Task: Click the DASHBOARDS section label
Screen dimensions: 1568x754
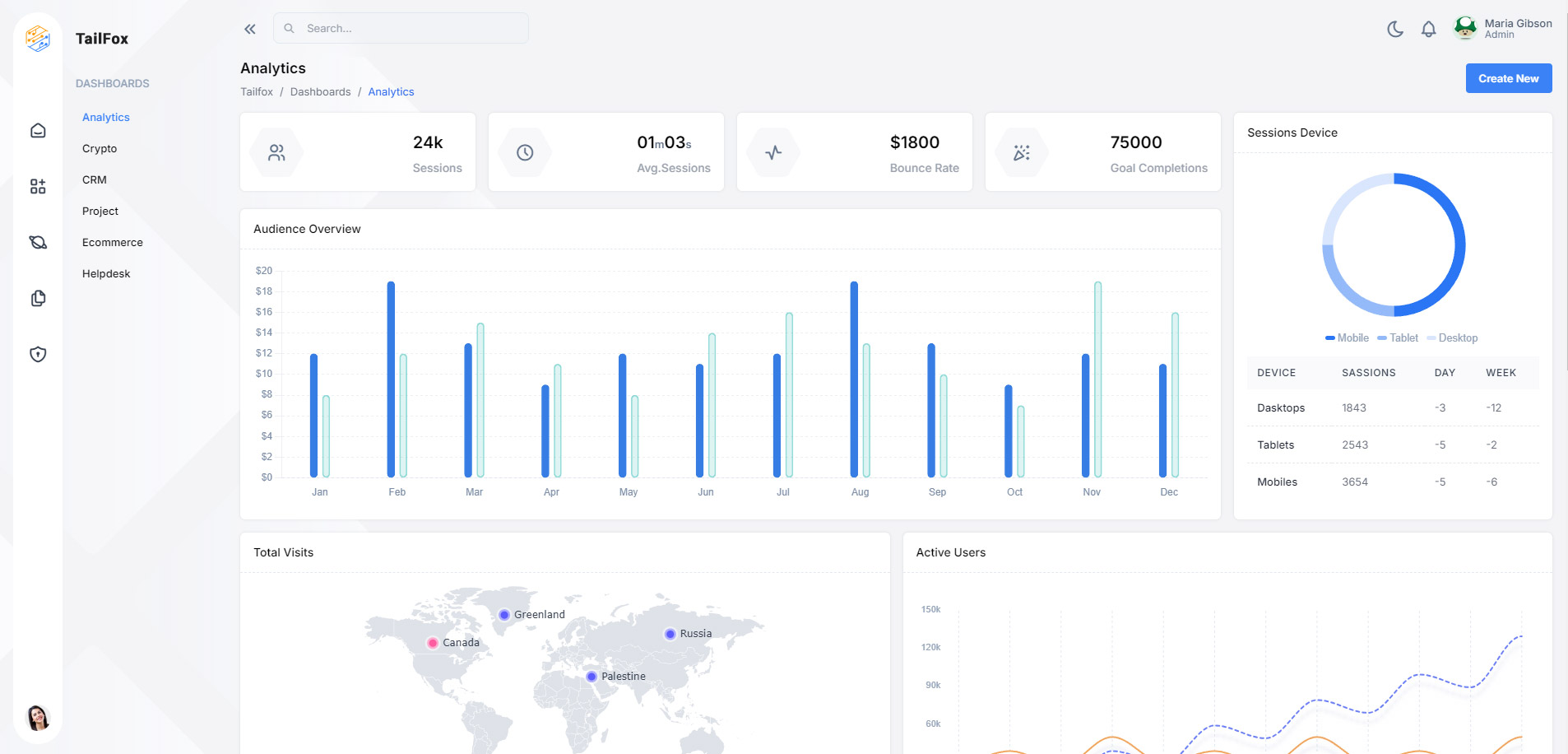Action: tap(113, 84)
